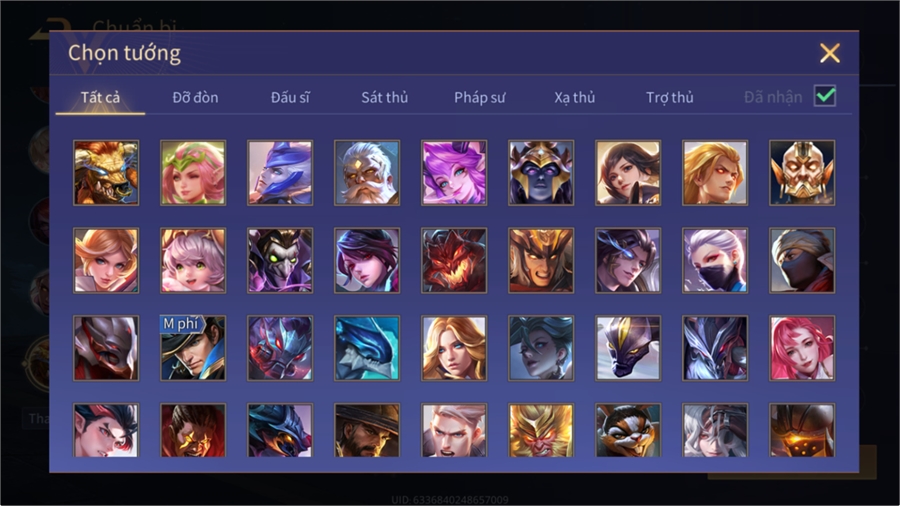Select the golden monkey king hero
Viewport: 900px width, 506px height.
[x=541, y=430]
